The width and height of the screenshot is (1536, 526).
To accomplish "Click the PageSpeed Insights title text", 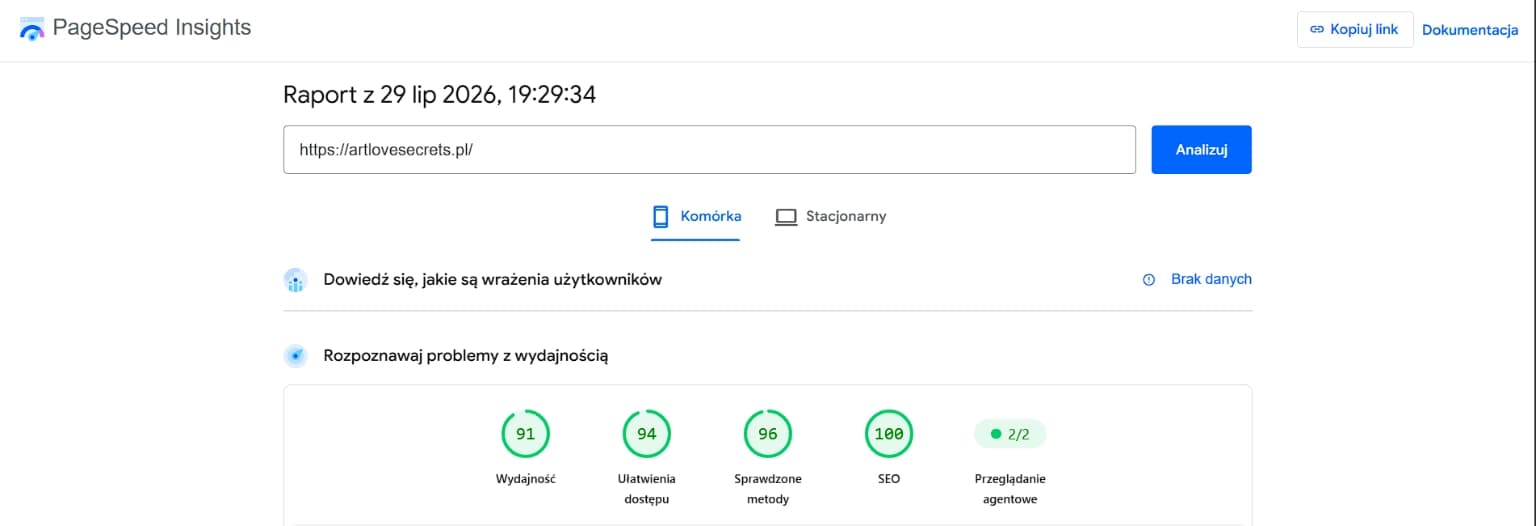I will click(152, 28).
